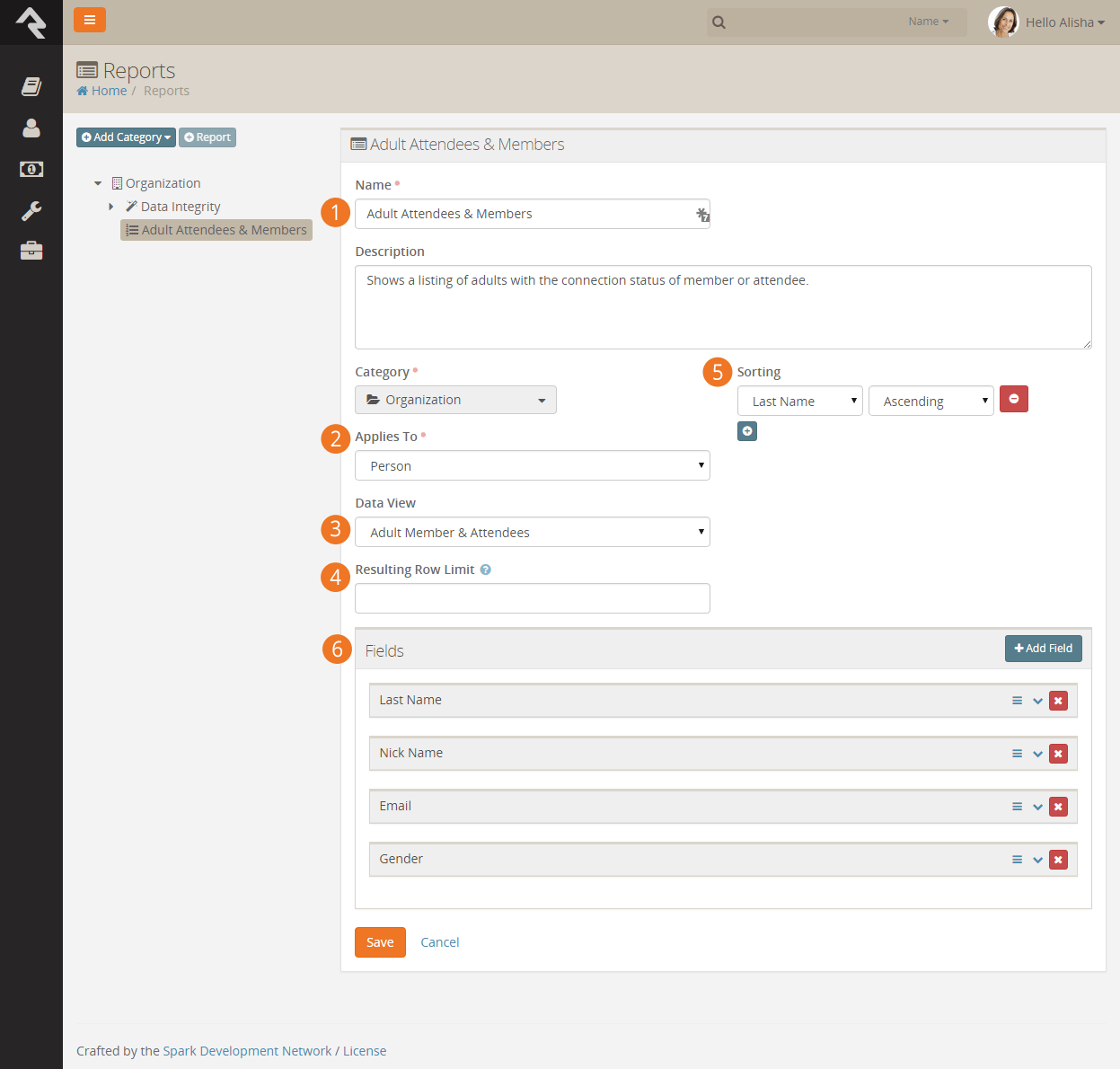Screen dimensions: 1120x1069
Task: Open the wrench tools icon in sidebar
Action: click(31, 210)
